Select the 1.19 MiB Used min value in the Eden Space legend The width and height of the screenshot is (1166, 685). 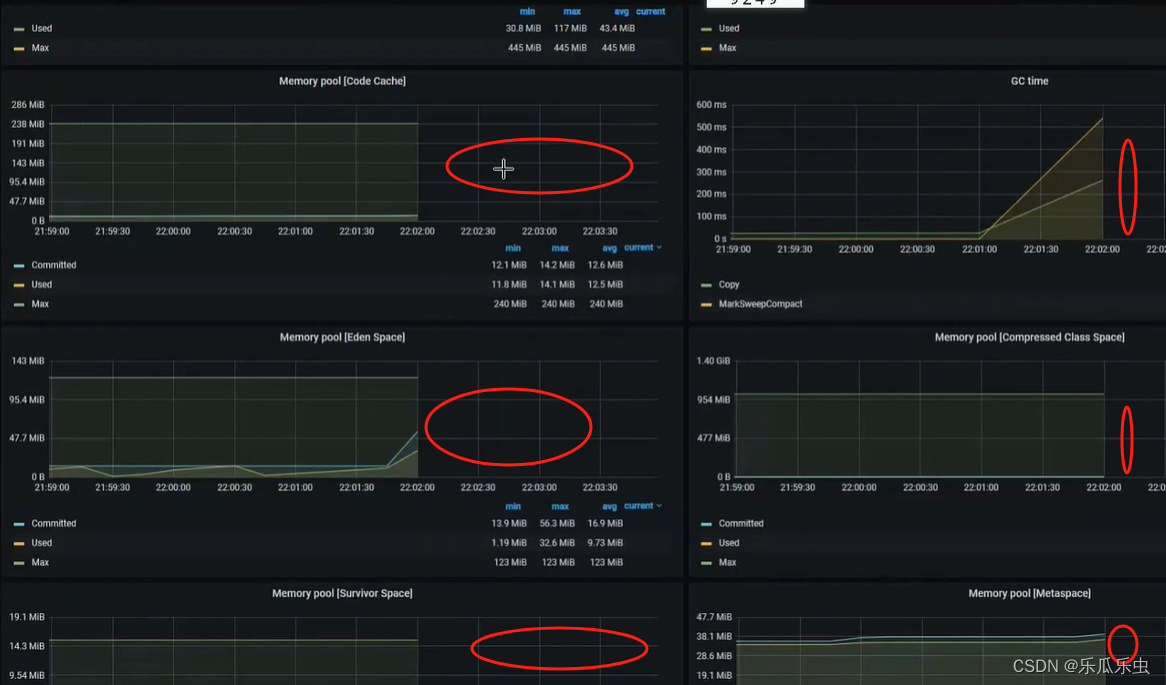point(509,542)
